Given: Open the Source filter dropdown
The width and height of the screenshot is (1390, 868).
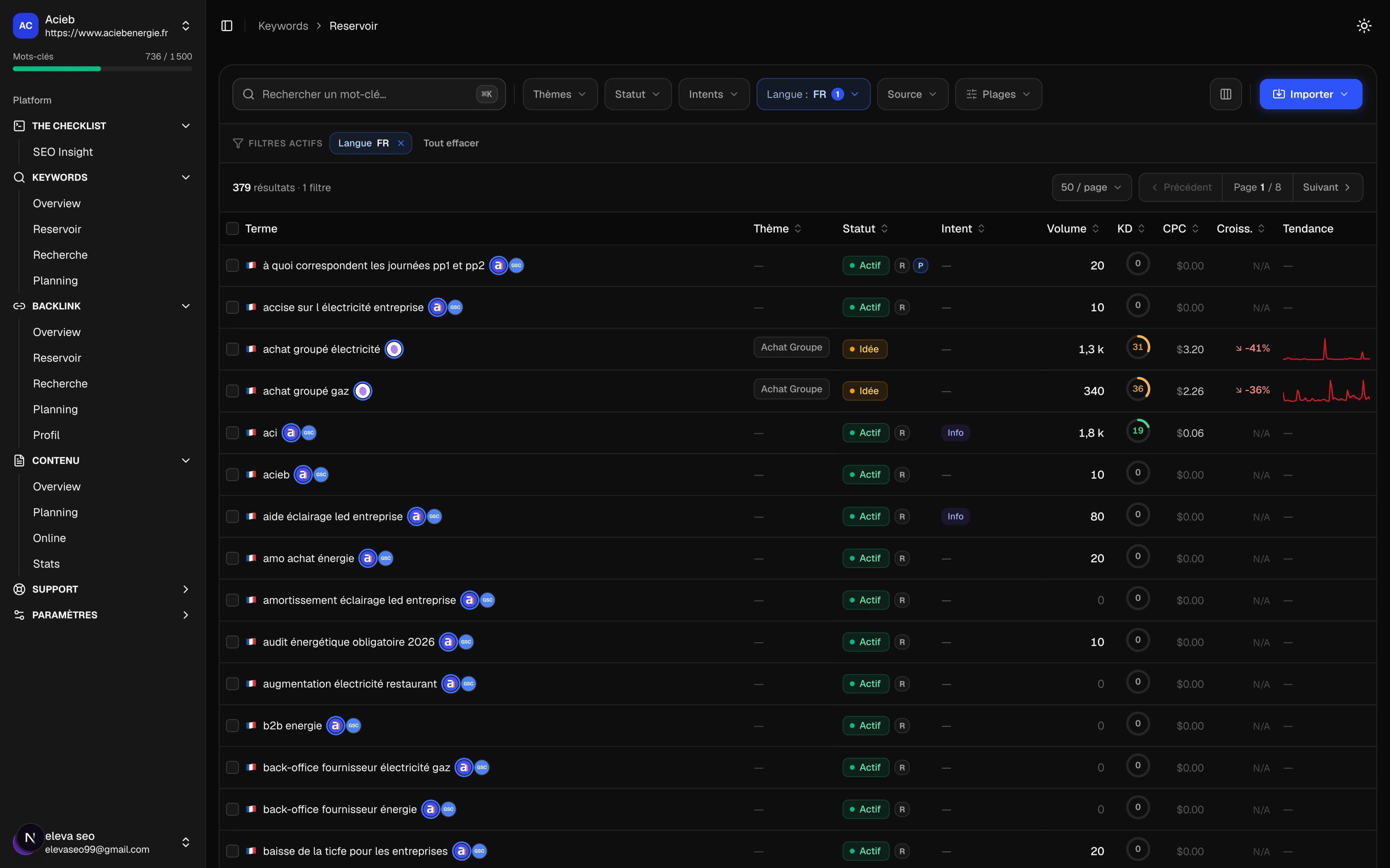Looking at the screenshot, I should click(x=912, y=94).
